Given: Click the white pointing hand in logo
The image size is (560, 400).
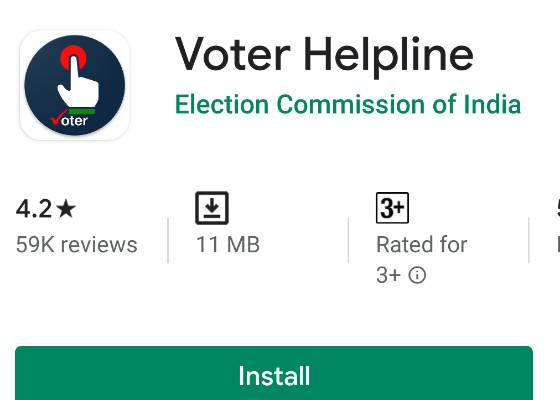Looking at the screenshot, I should coord(78,82).
